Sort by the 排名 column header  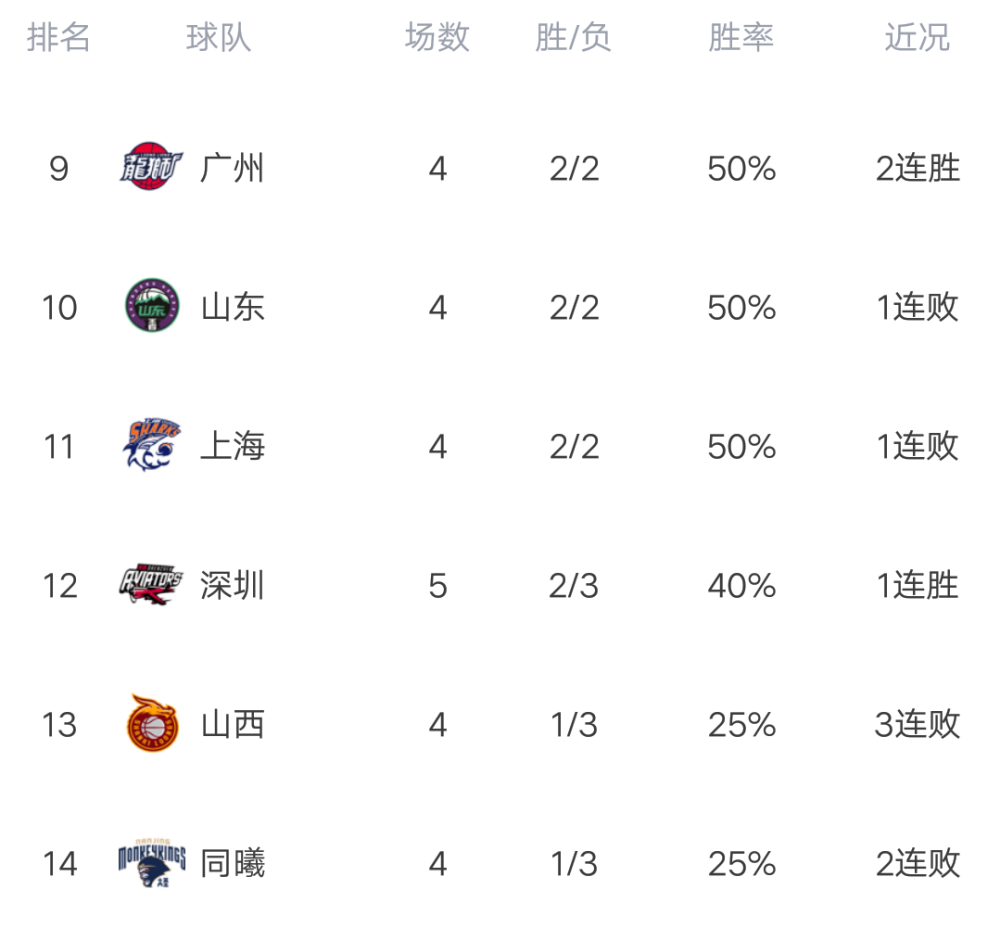59,38
